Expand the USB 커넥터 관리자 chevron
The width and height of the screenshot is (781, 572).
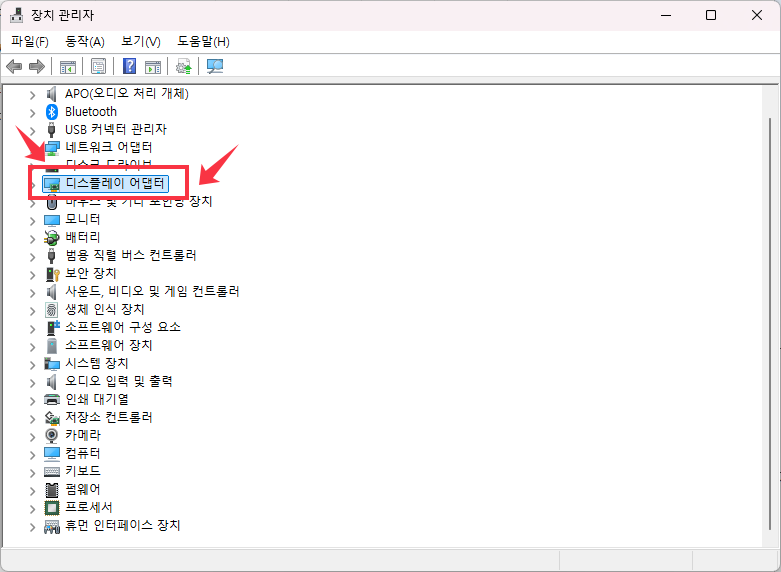(x=32, y=131)
